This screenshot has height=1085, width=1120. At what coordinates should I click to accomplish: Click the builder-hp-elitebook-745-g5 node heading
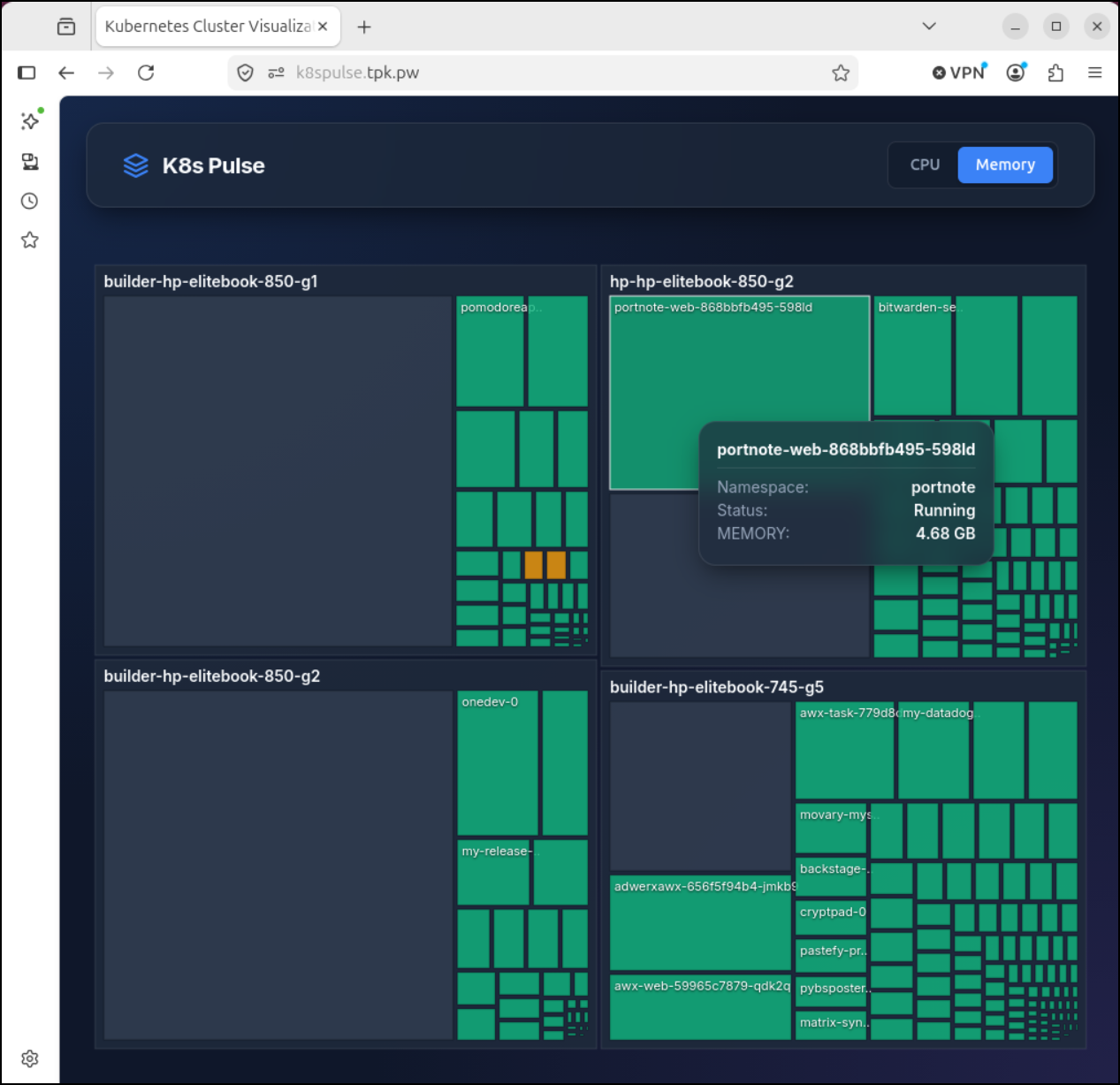(717, 687)
